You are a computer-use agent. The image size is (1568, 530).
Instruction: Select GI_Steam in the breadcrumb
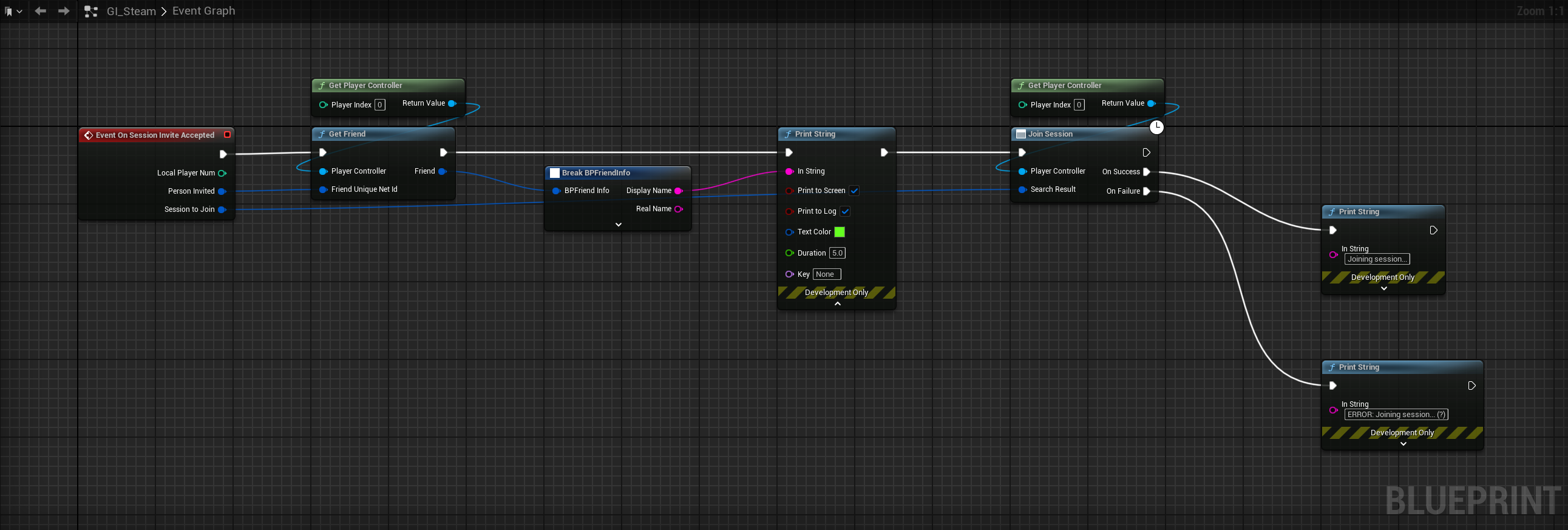(x=131, y=11)
